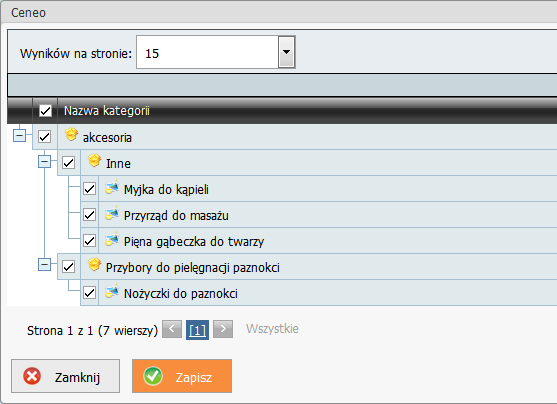Click the Myjka do kąpieli item icon

pos(112,187)
